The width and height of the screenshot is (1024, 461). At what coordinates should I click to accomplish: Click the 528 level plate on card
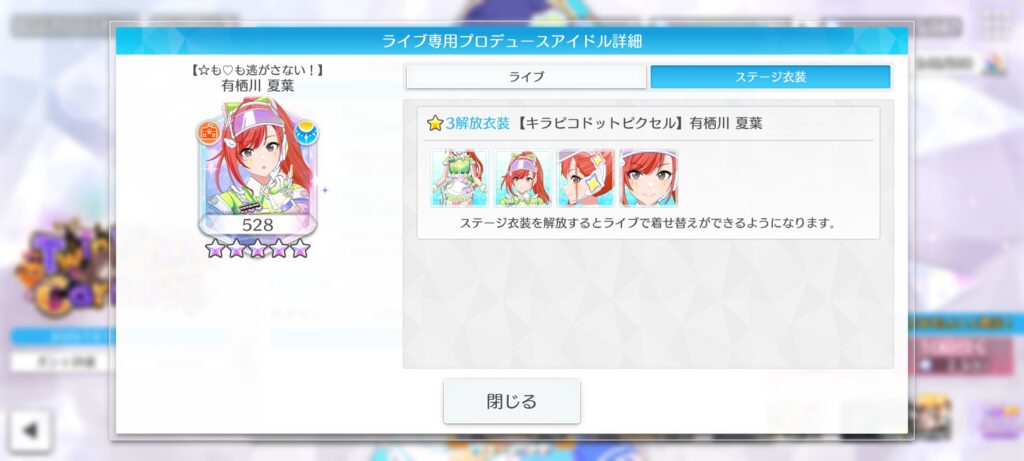pyautogui.click(x=257, y=225)
